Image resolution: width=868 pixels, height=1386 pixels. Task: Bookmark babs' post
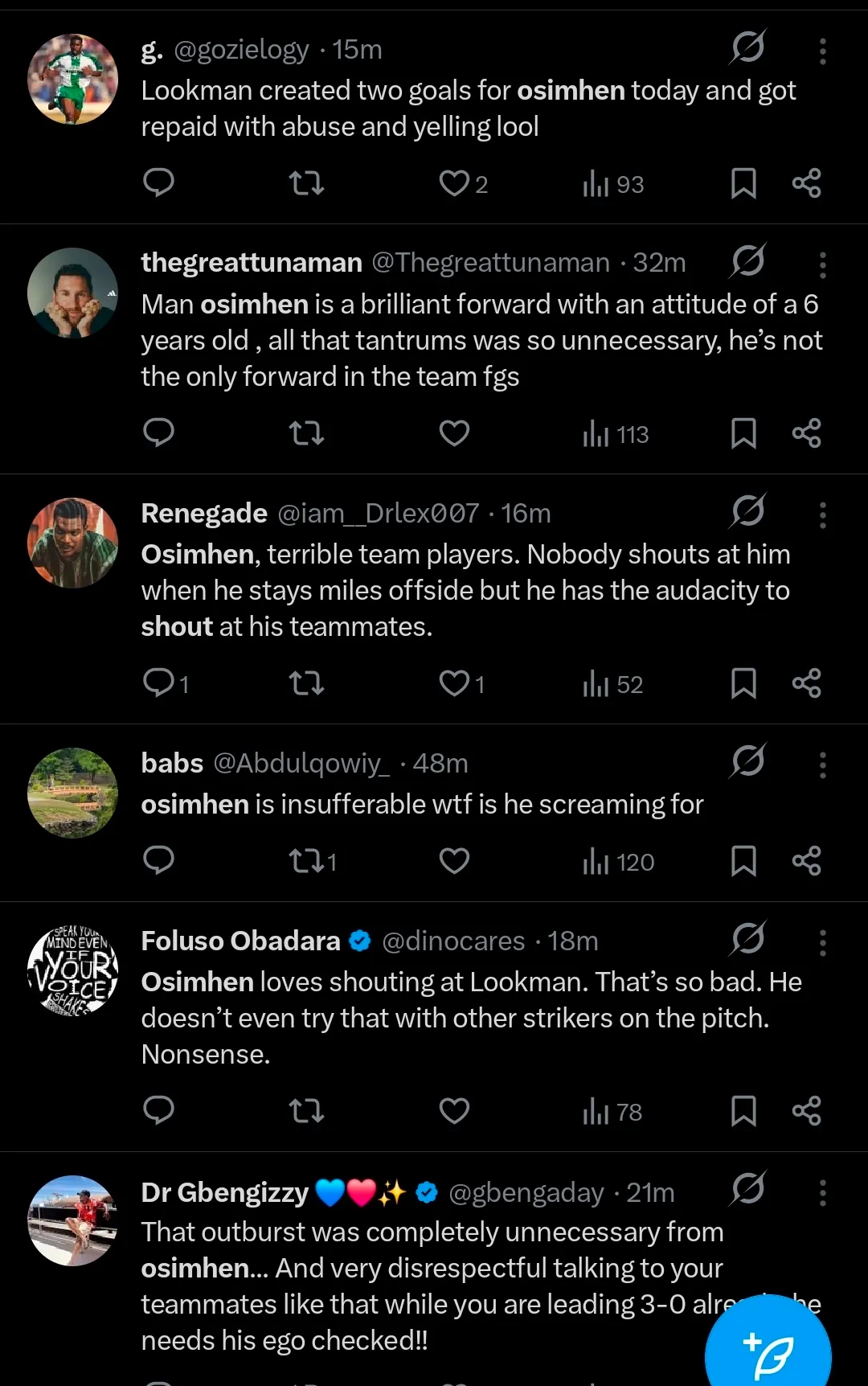pyautogui.click(x=743, y=862)
